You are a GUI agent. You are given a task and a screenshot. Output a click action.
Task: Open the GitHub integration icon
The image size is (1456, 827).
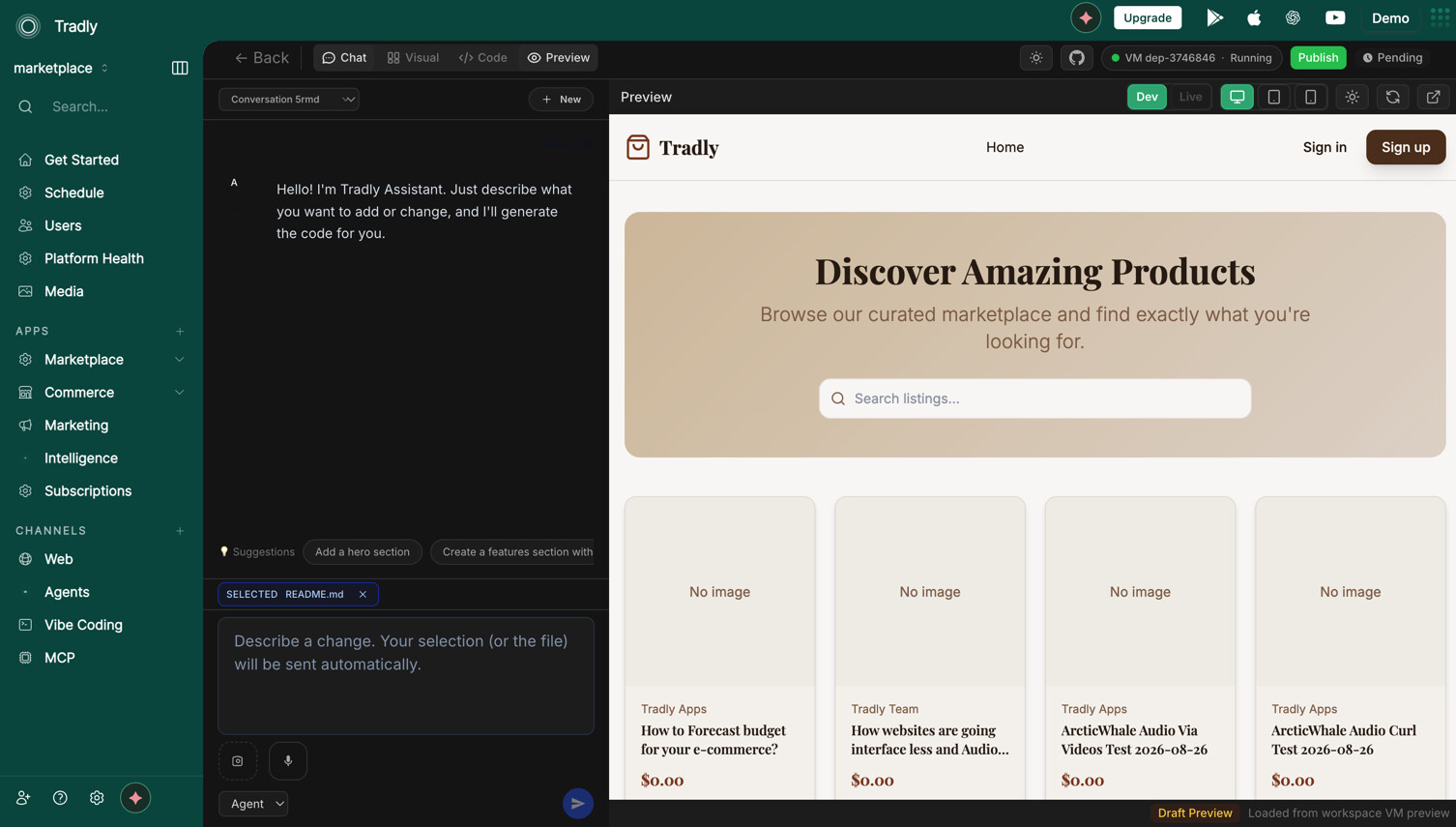(1076, 58)
